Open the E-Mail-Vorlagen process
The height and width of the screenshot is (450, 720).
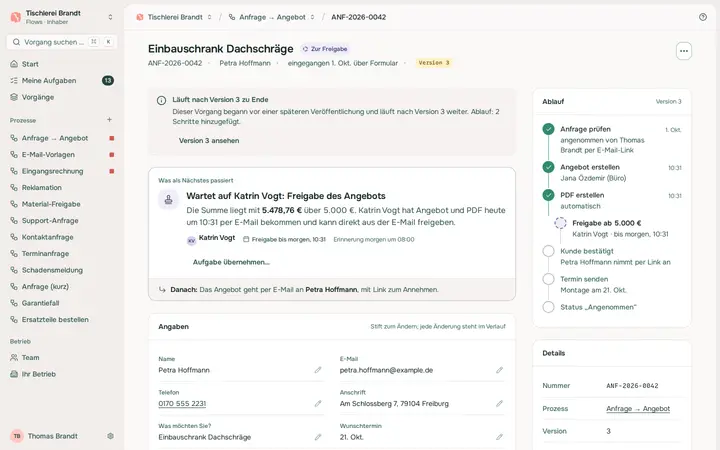point(62,155)
